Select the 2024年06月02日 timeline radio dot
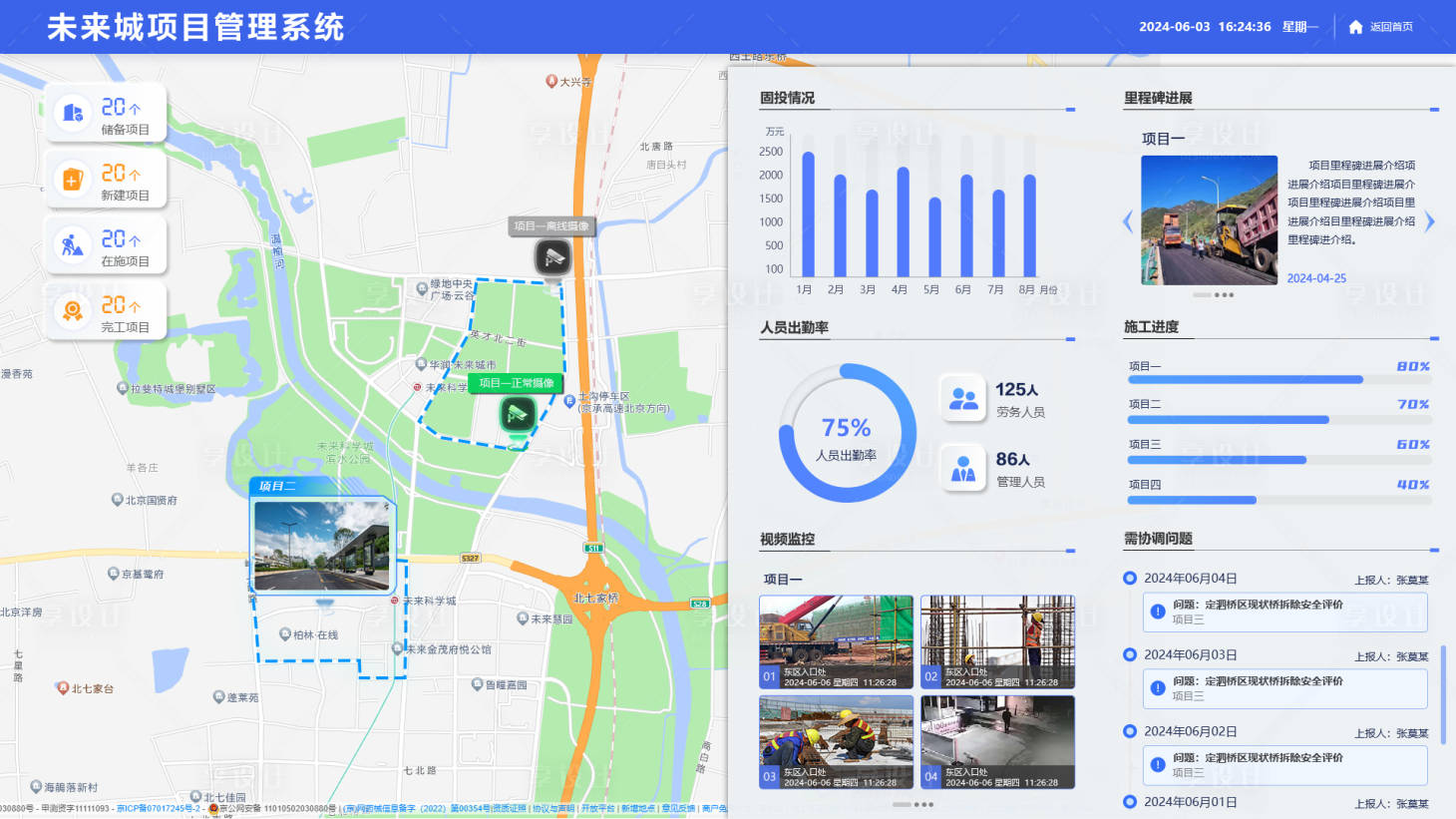This screenshot has width=1456, height=819. click(1130, 731)
